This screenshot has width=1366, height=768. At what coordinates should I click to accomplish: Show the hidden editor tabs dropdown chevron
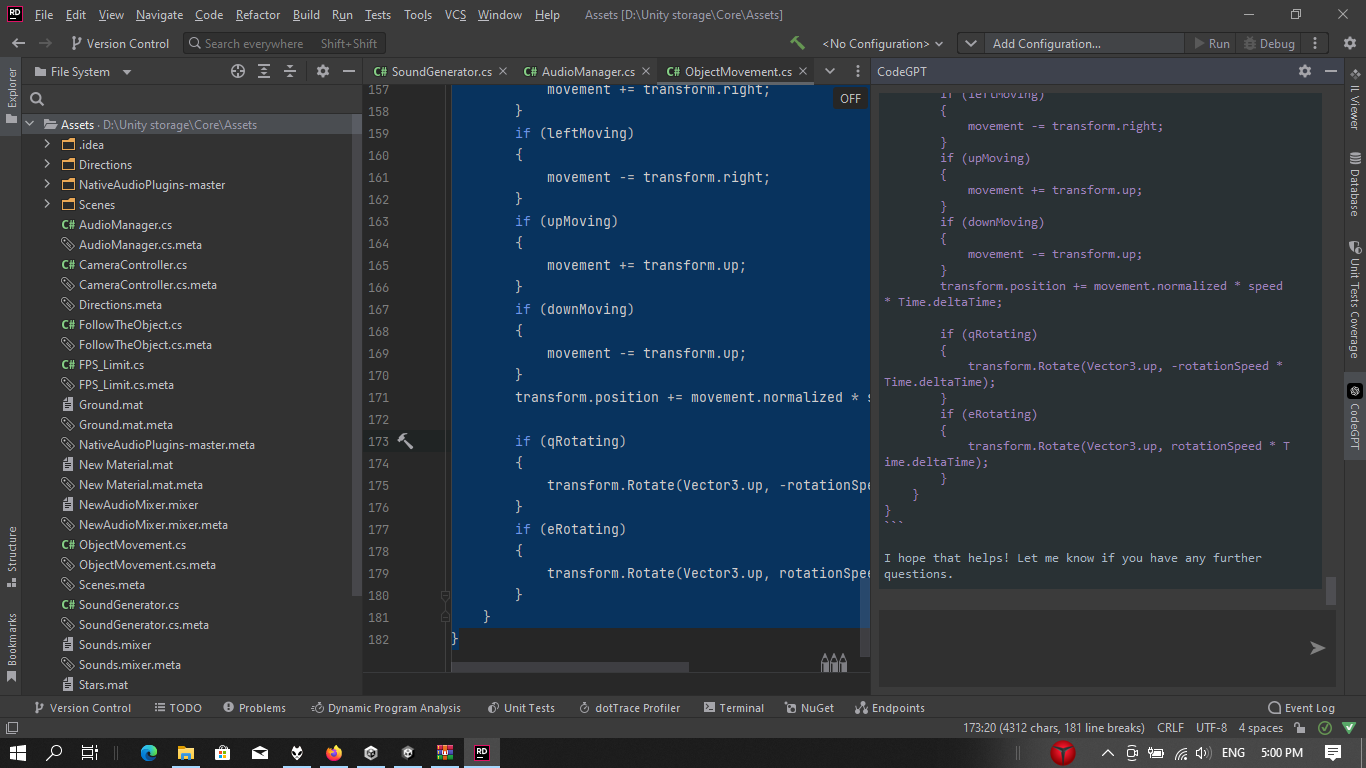[830, 71]
